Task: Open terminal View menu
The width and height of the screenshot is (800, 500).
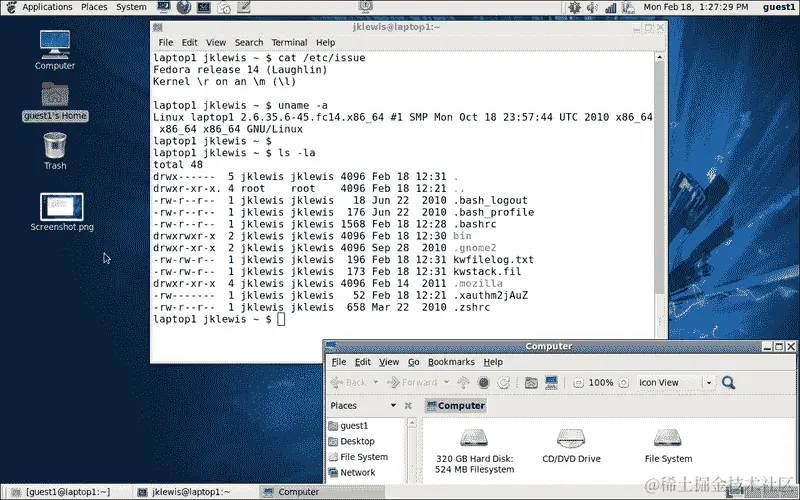Action: point(216,42)
